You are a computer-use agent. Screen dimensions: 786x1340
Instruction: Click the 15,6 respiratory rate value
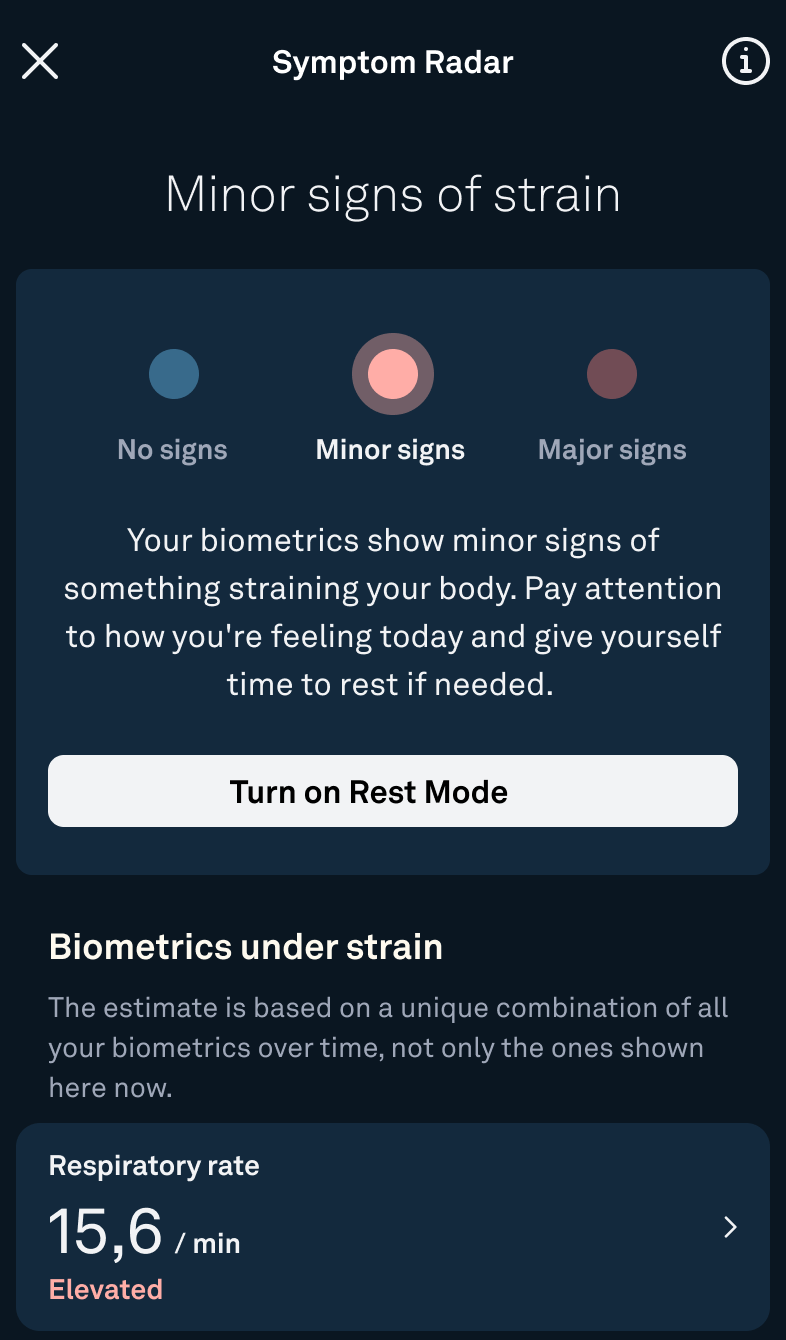pyautogui.click(x=105, y=1232)
